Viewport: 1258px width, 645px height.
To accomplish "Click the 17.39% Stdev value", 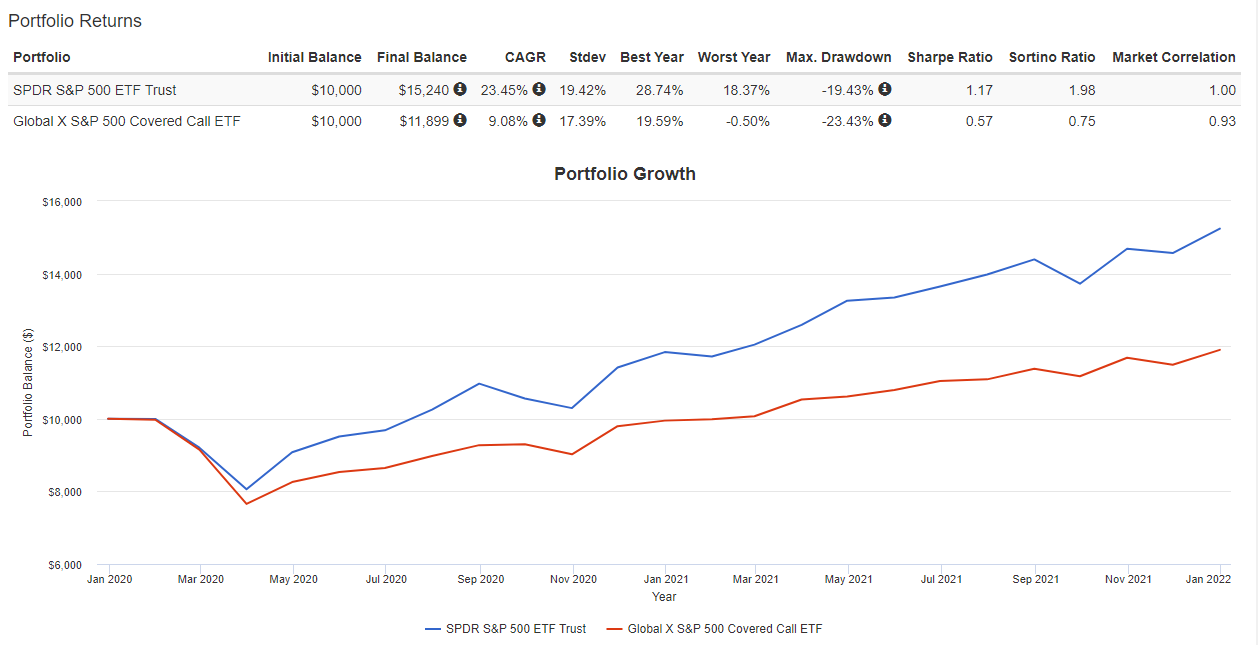I will tap(583, 121).
